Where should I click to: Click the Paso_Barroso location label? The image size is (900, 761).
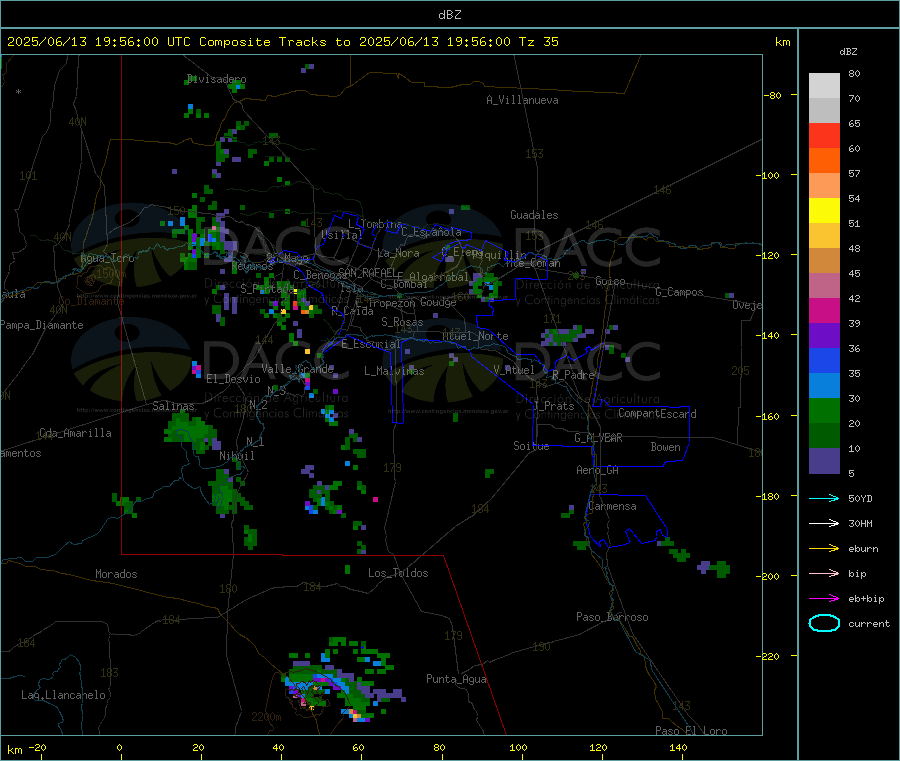(x=612, y=617)
